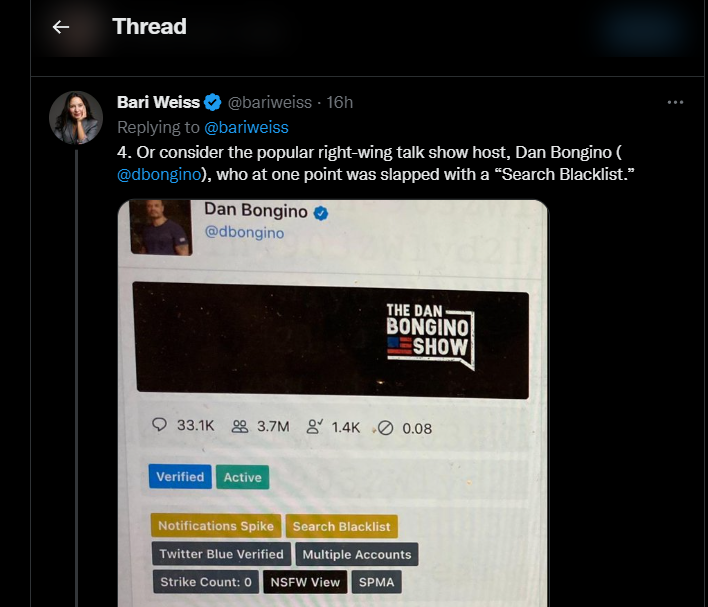Open the Bari Weiss display name link
The height and width of the screenshot is (607, 708).
point(158,103)
